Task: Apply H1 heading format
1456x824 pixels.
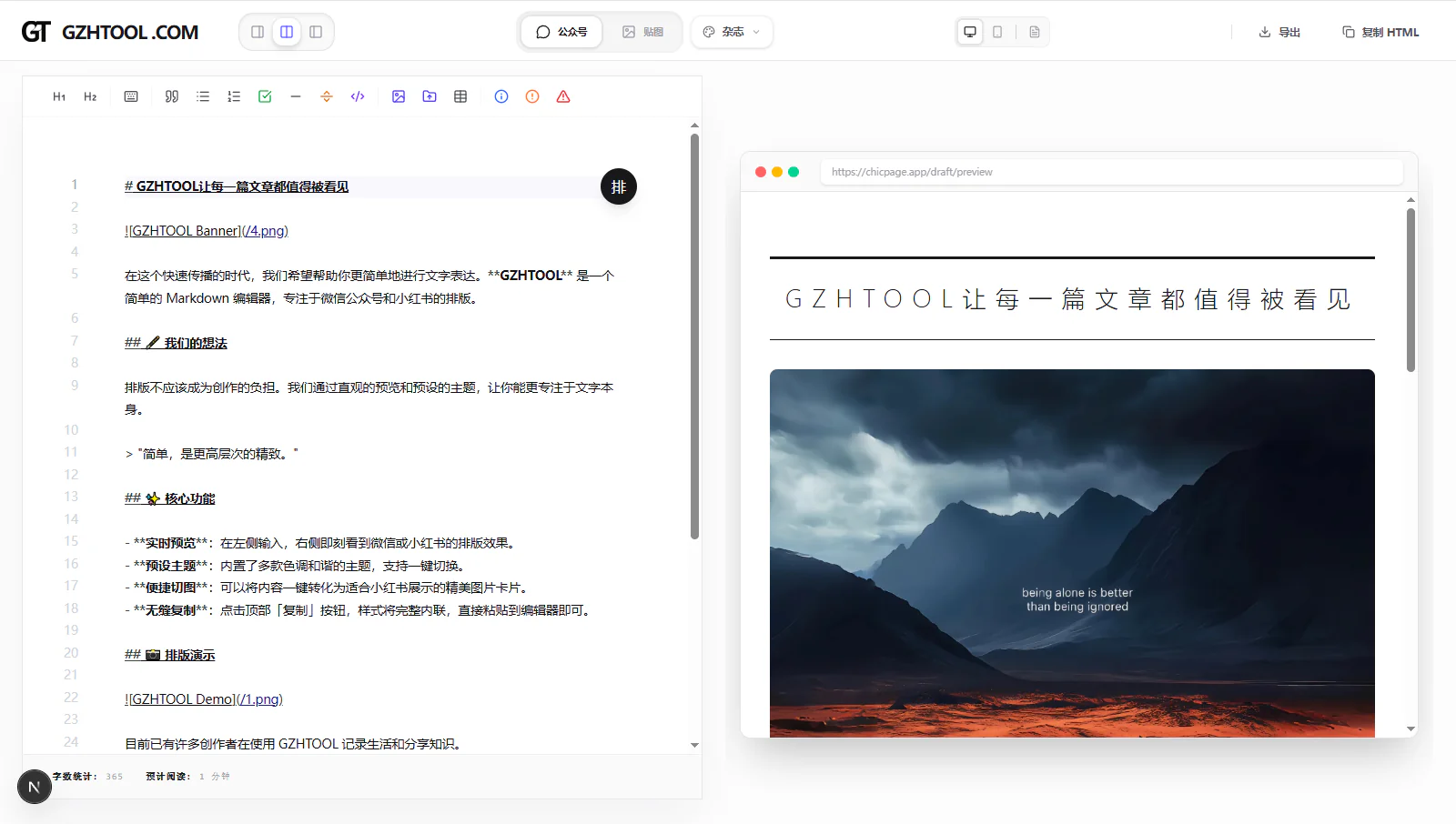Action: [59, 96]
